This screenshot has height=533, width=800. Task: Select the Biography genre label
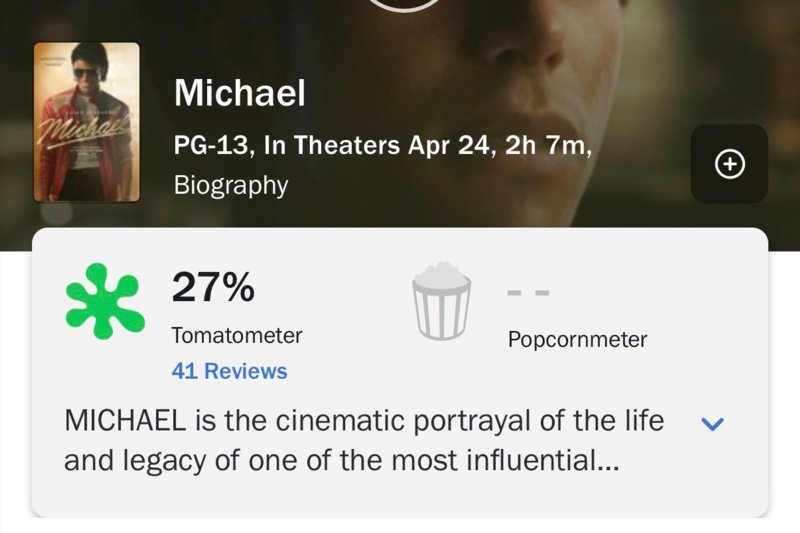(x=230, y=185)
